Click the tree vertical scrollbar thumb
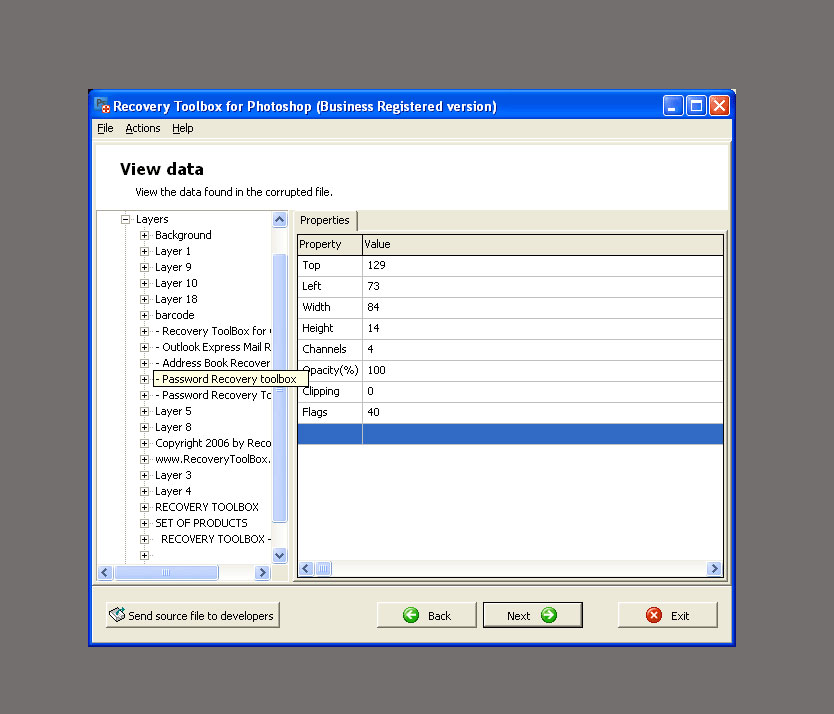Viewport: 834px width, 714px height. pos(279,388)
